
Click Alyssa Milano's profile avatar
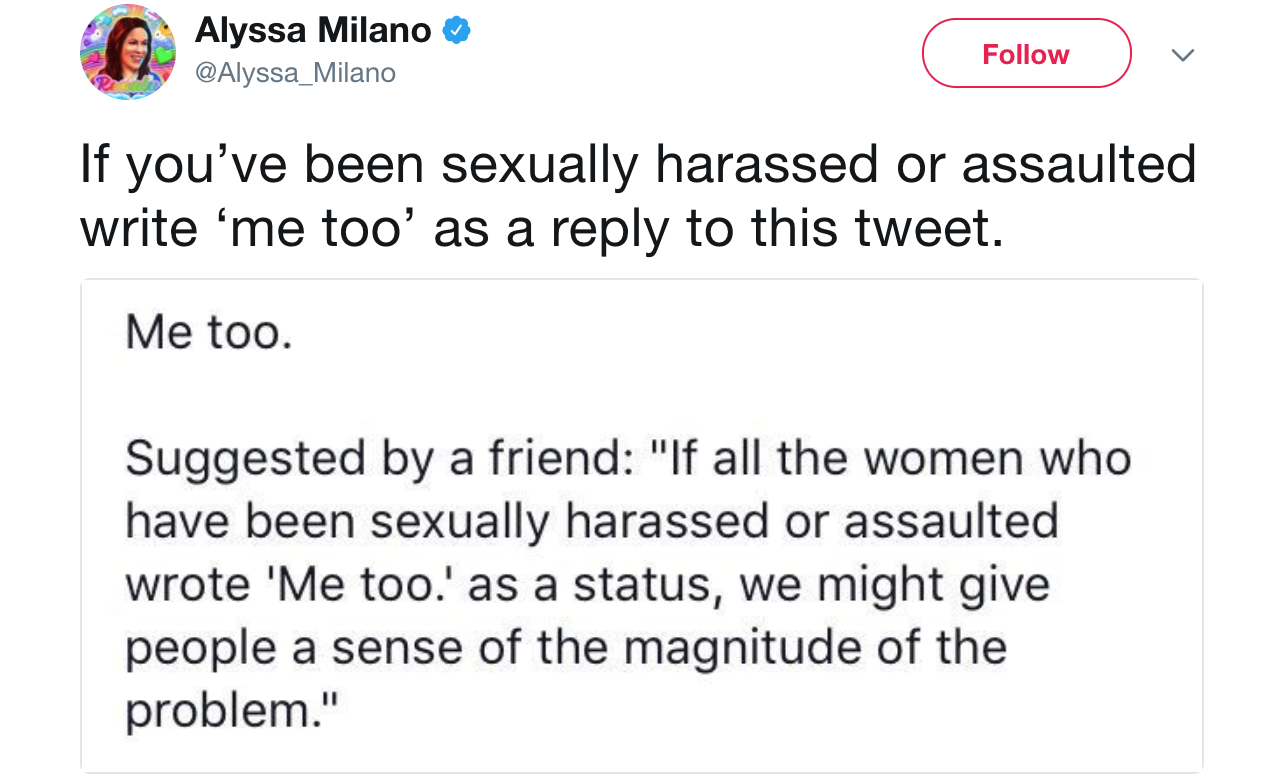[x=127, y=53]
